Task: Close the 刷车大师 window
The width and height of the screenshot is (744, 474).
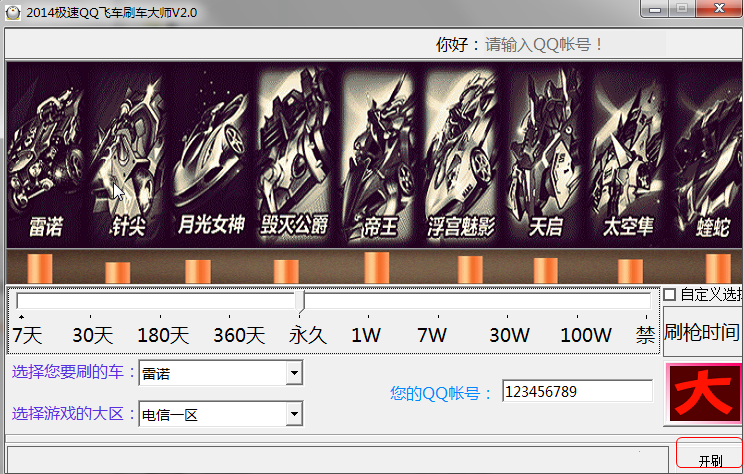Action: point(720,9)
